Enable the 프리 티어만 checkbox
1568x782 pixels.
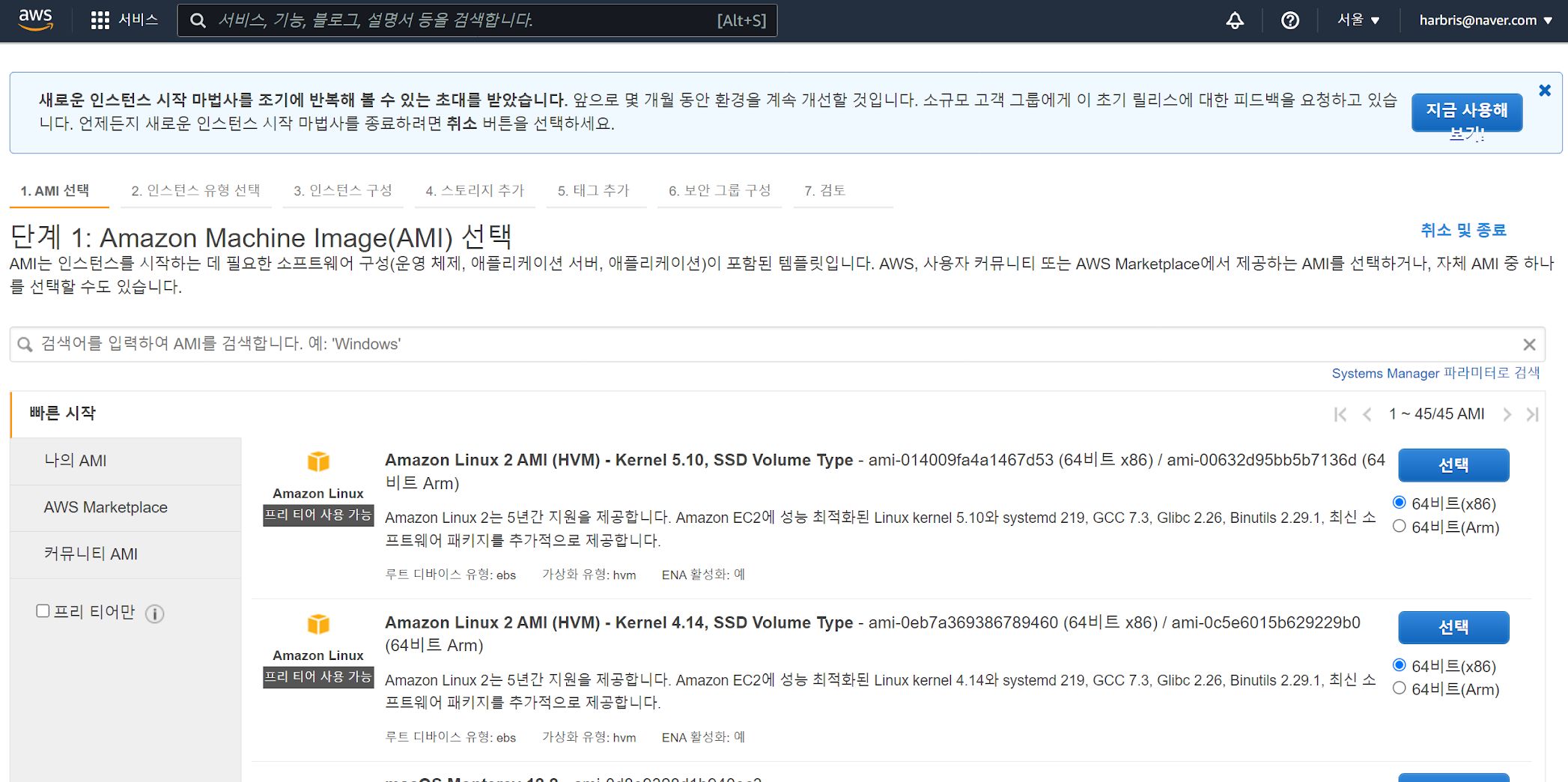coord(43,611)
